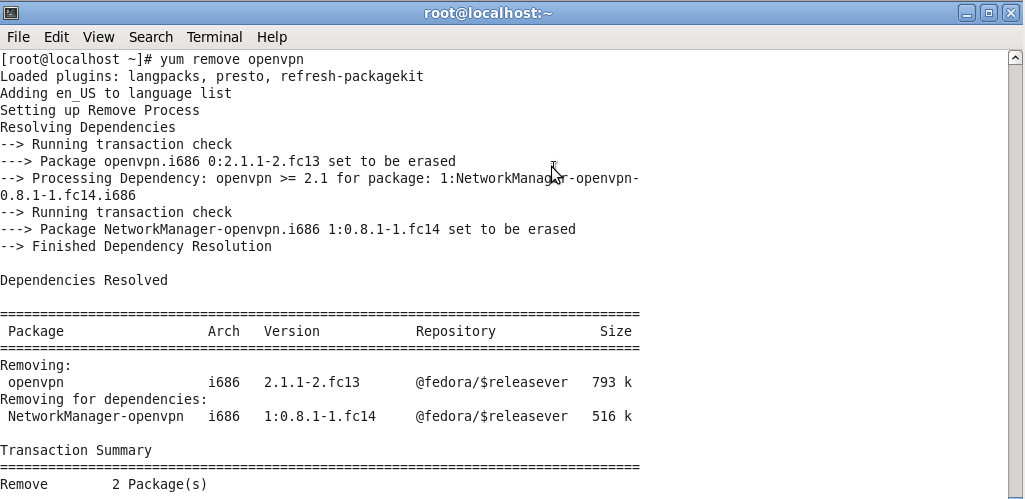
Task: Open the Search menu
Action: click(x=150, y=37)
